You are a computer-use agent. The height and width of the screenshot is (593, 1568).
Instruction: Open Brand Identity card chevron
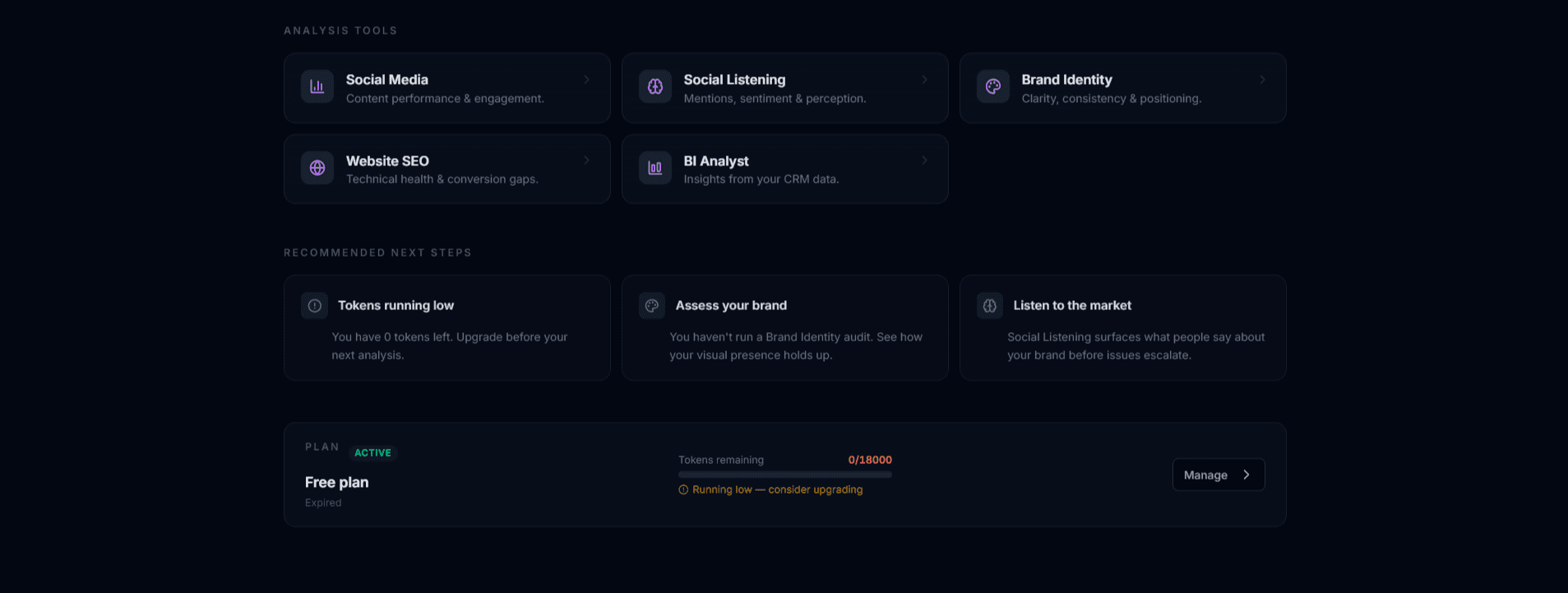[1262, 80]
